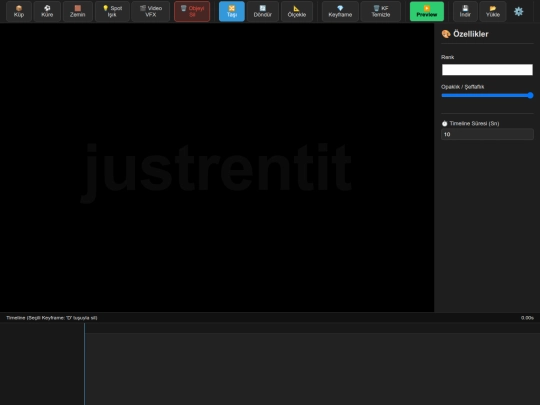Select the Ölçekle scale tool

tap(297, 11)
